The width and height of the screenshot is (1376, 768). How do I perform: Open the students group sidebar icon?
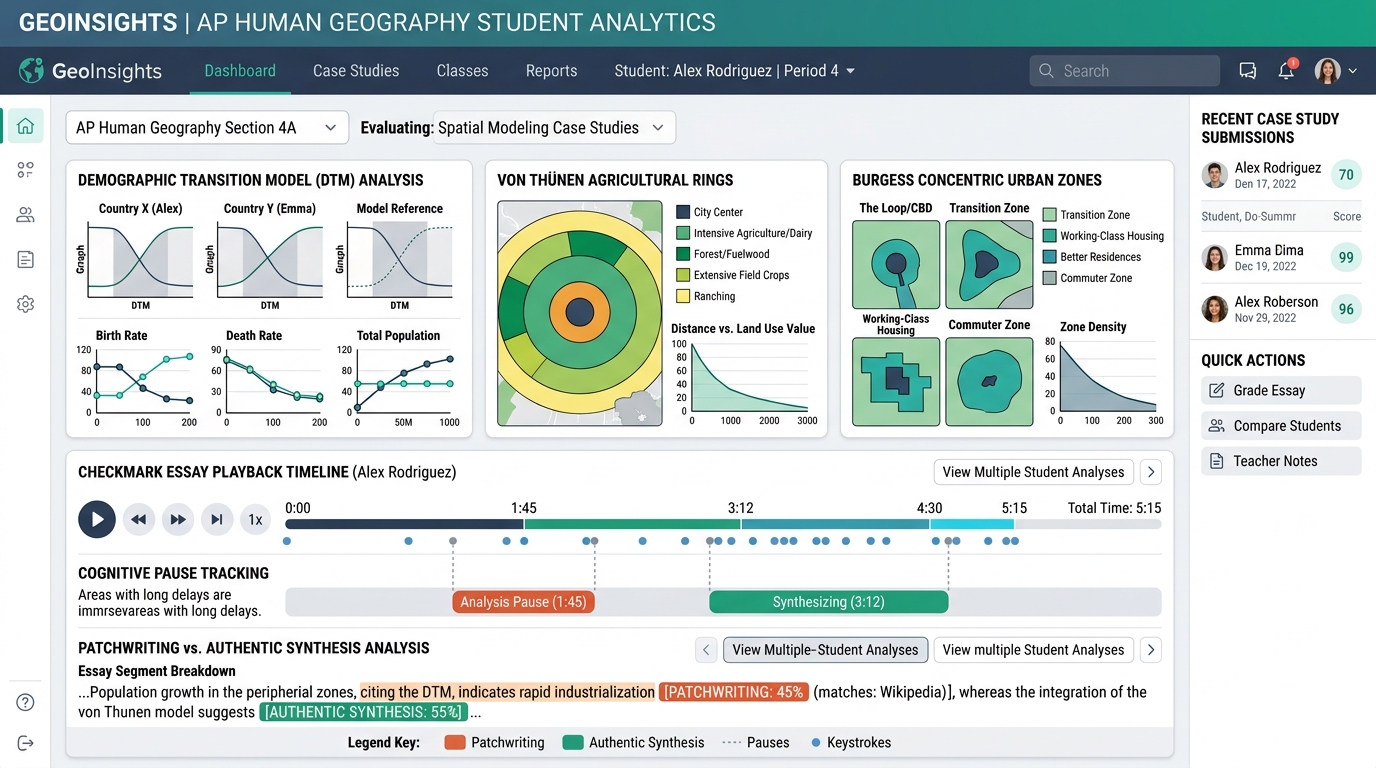[26, 215]
